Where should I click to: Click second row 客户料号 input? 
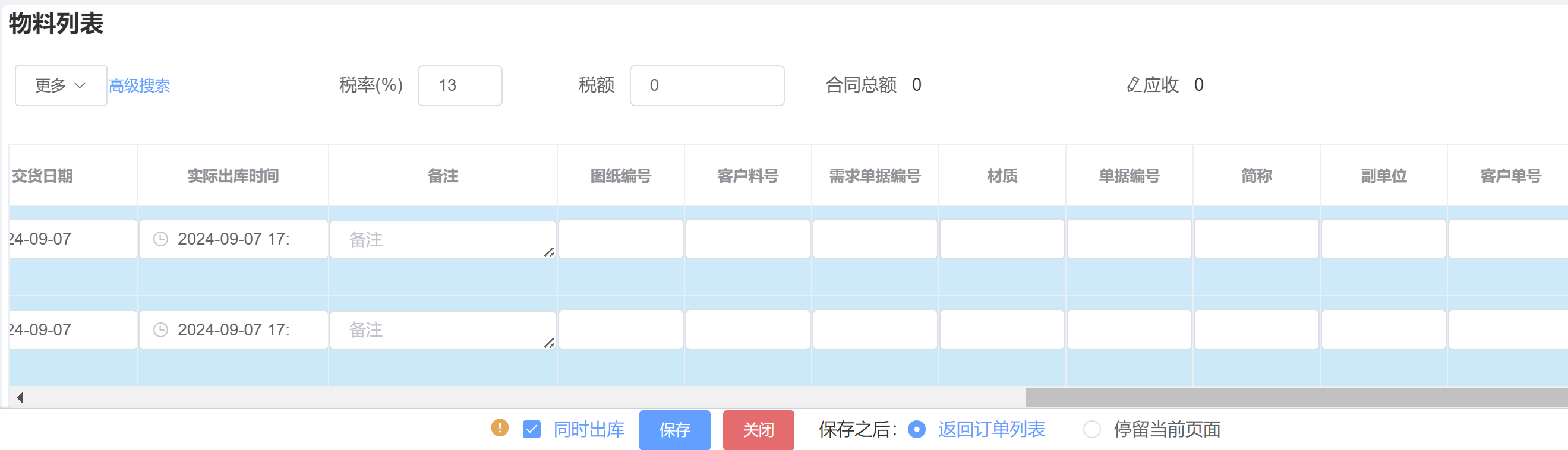(748, 329)
